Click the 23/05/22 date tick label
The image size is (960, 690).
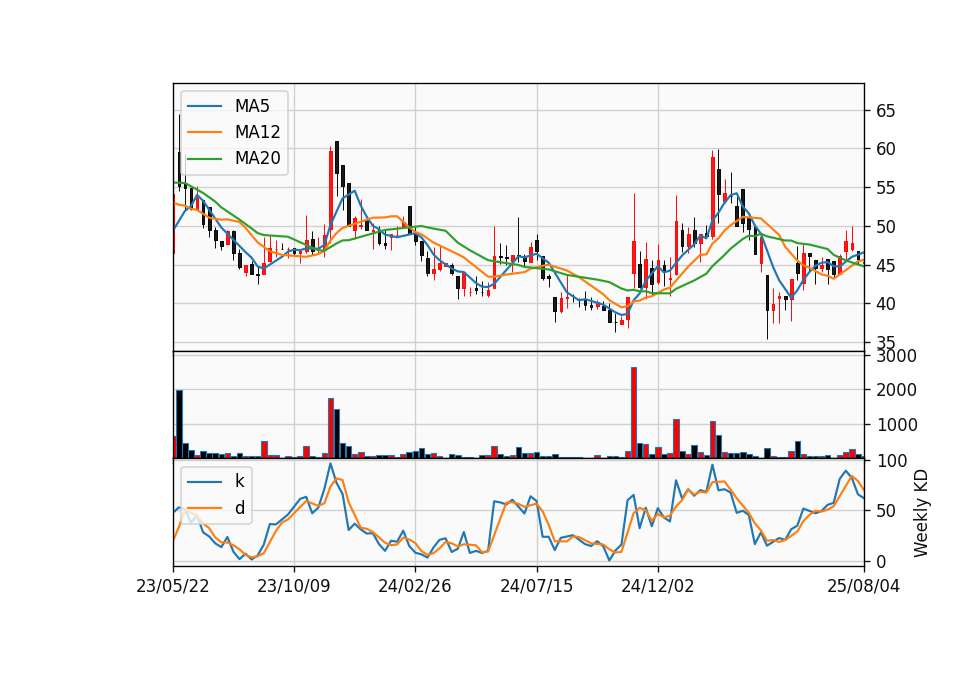173,587
